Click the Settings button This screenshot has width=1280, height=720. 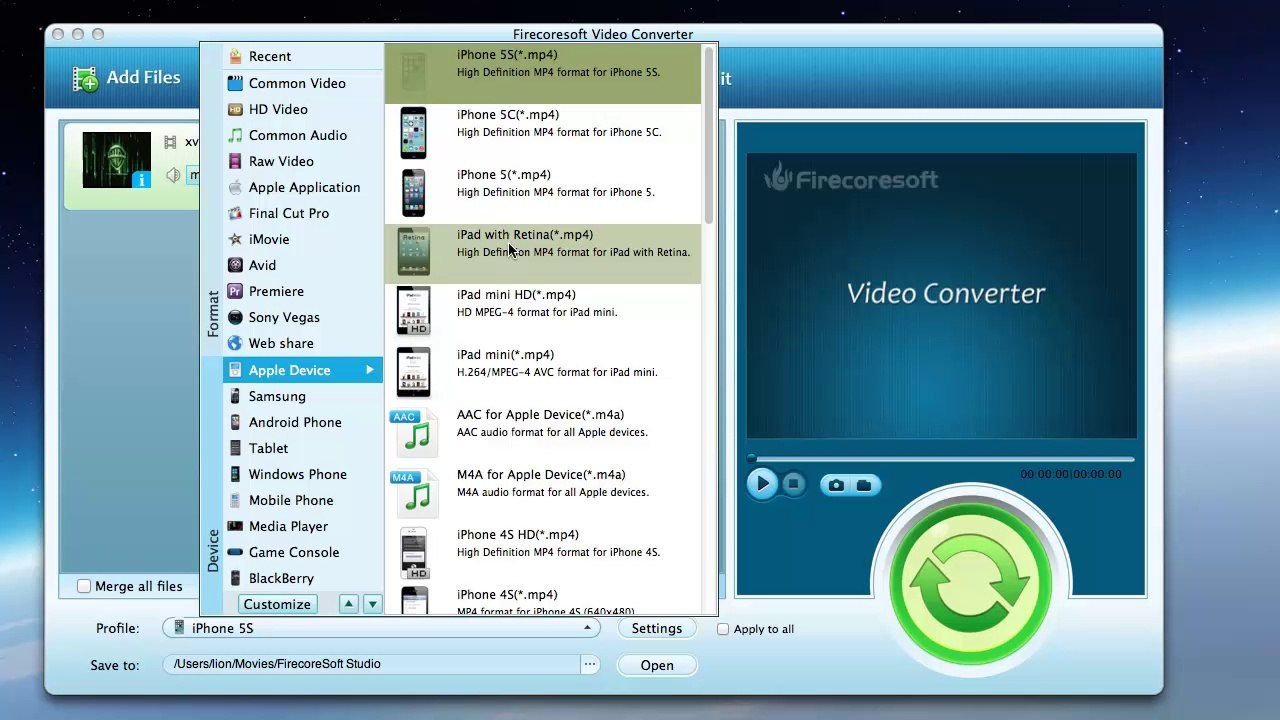[x=657, y=628]
